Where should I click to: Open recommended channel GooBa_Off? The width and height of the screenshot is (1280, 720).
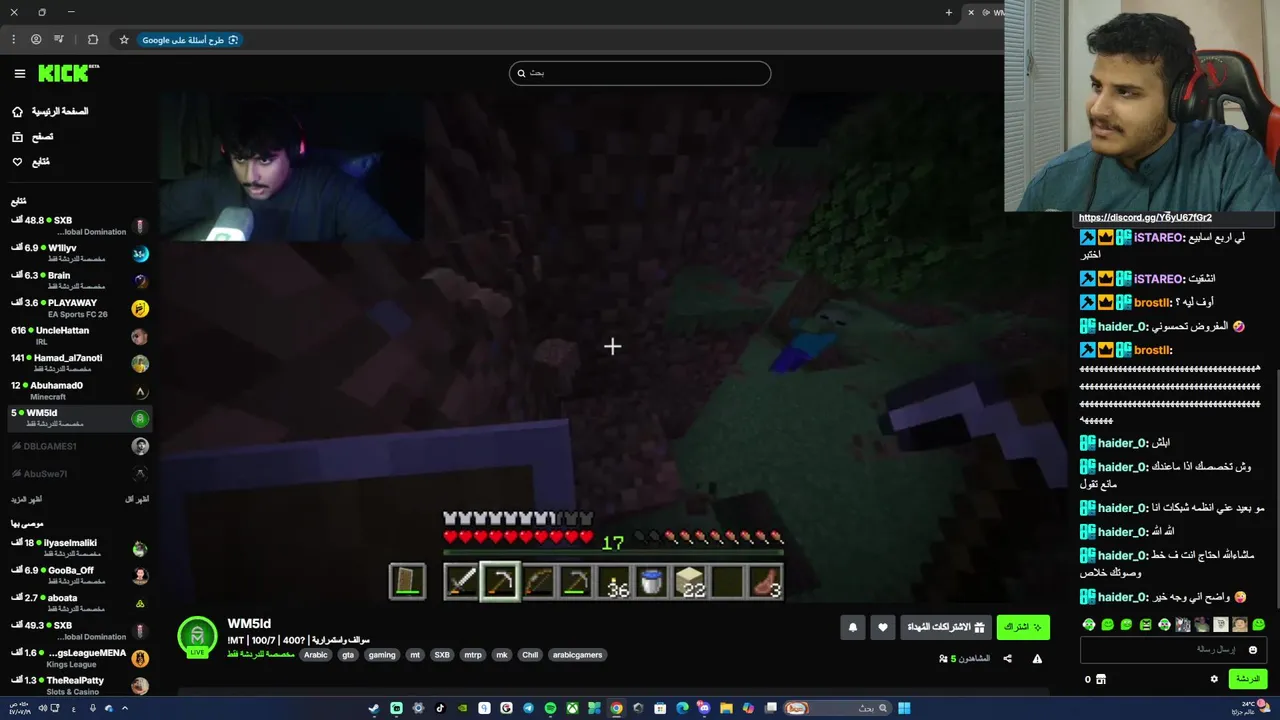[78, 575]
